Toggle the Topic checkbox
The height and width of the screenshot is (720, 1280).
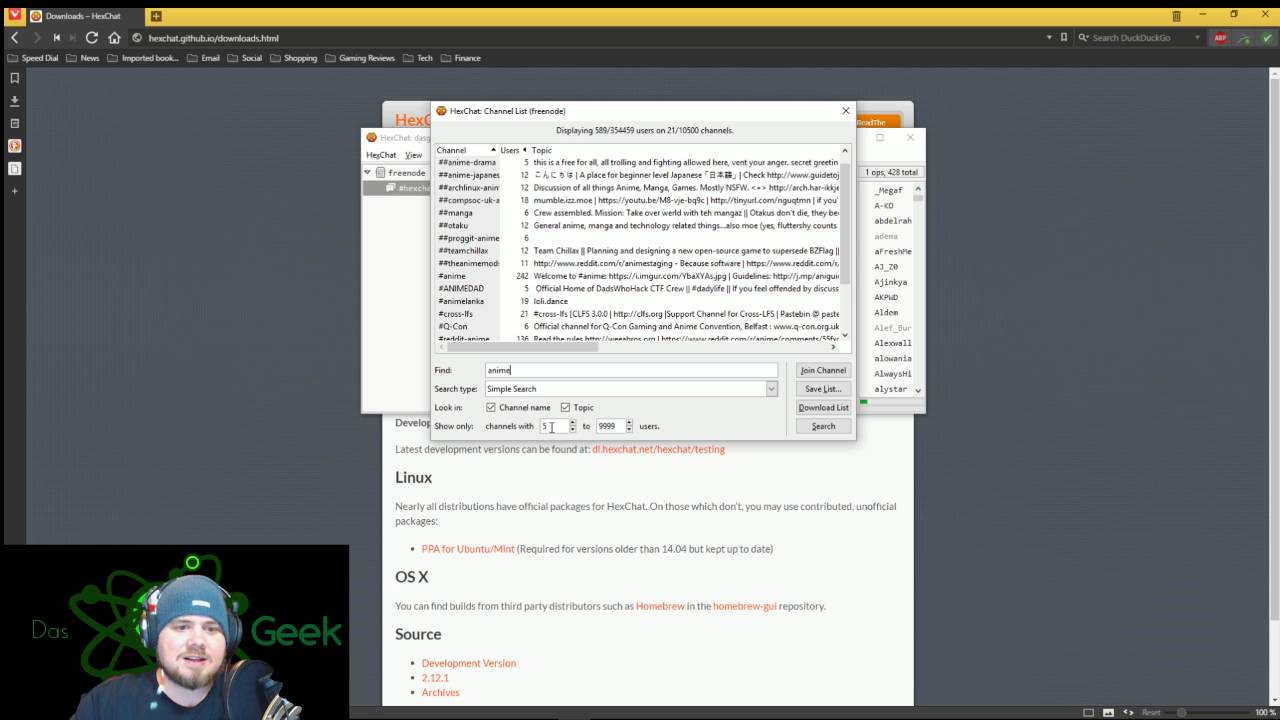(x=565, y=407)
